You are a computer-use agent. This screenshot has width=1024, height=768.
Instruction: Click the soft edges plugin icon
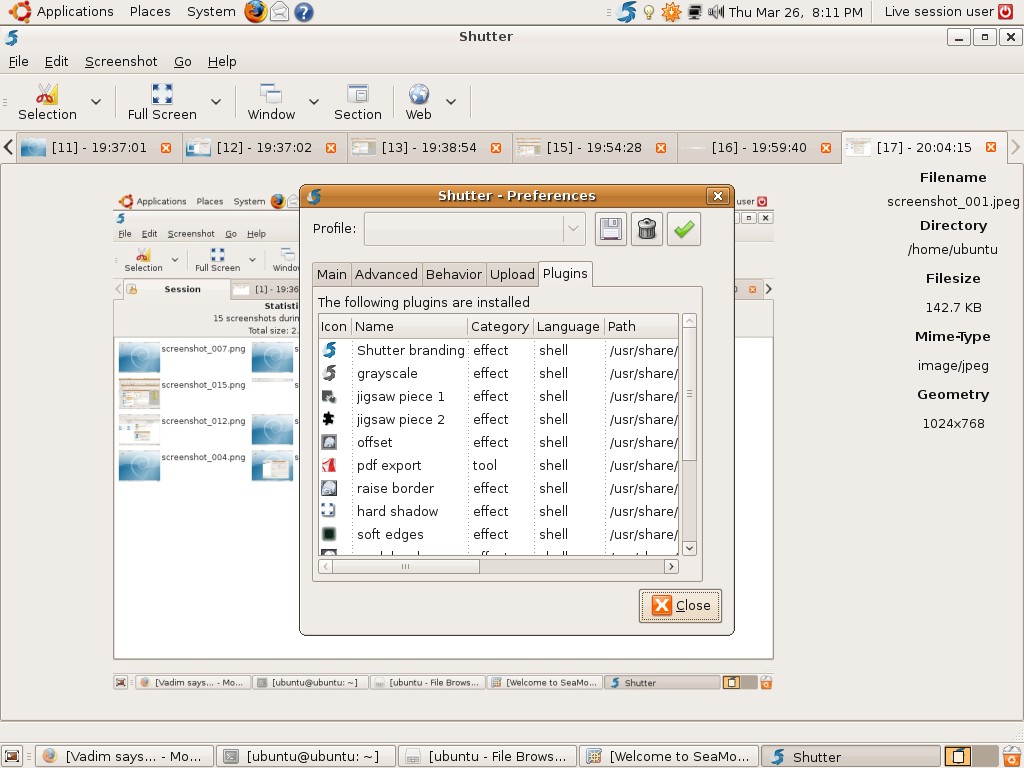pos(329,534)
